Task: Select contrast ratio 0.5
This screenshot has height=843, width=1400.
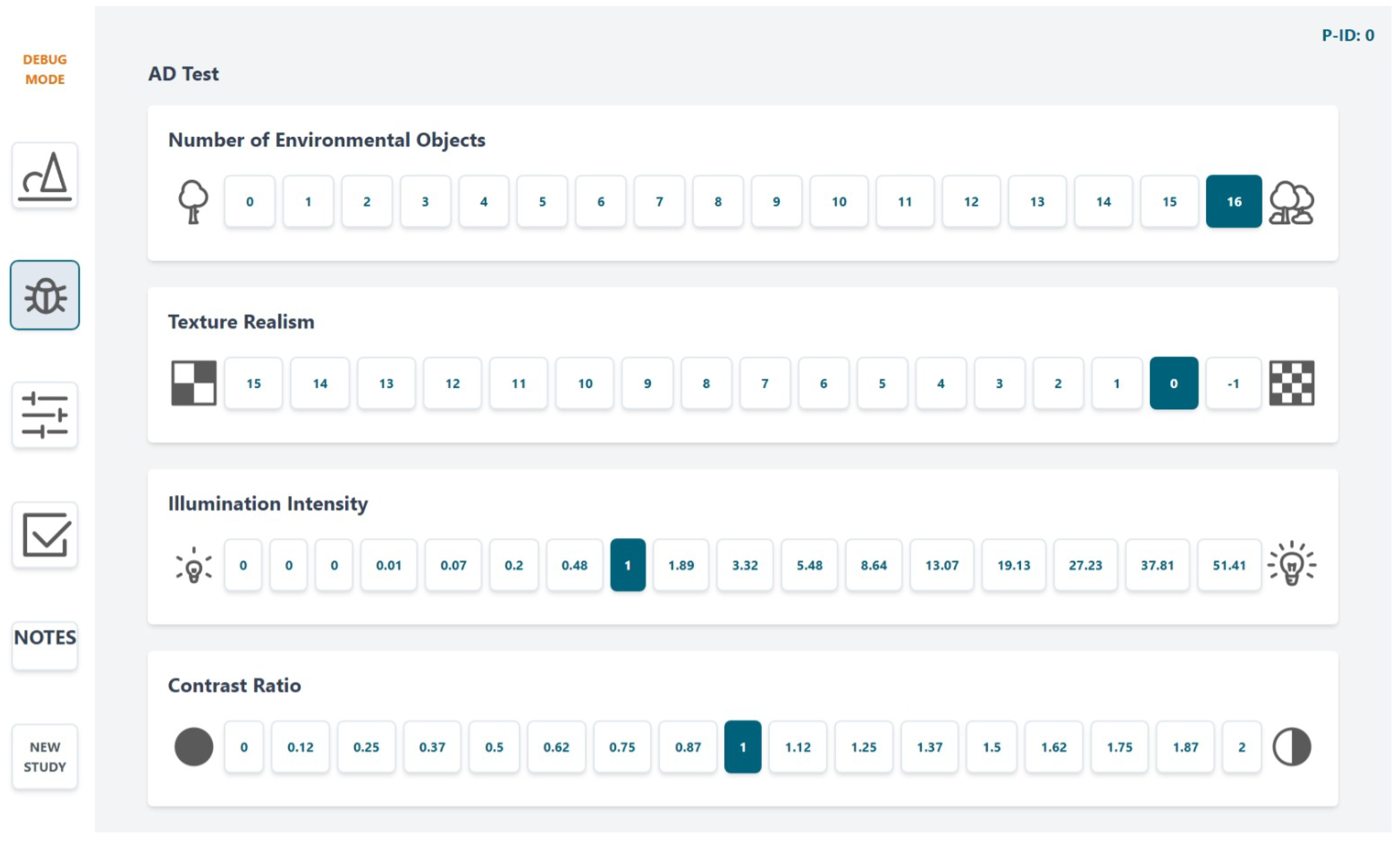Action: (x=494, y=747)
